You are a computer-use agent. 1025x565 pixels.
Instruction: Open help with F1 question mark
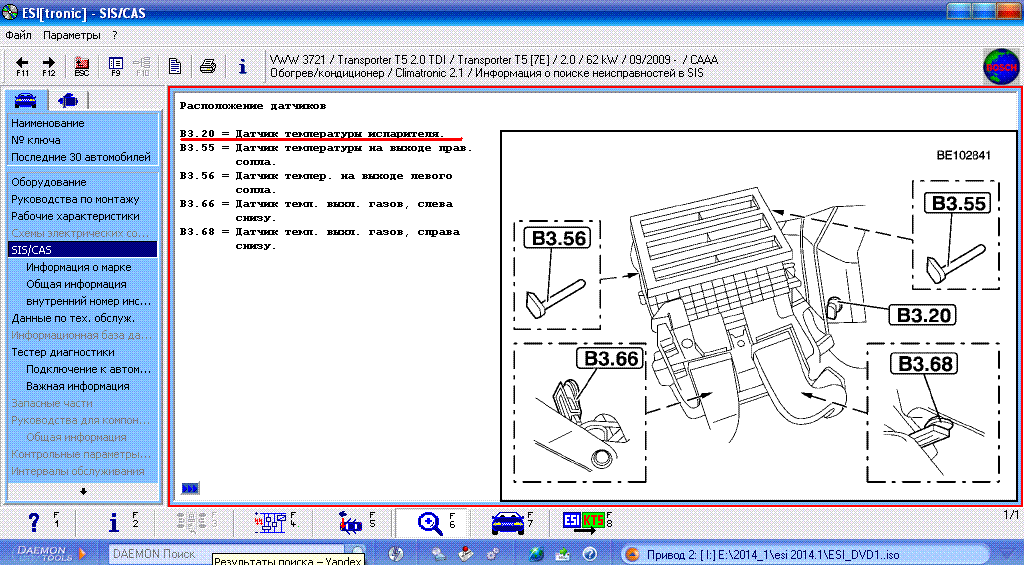point(34,522)
